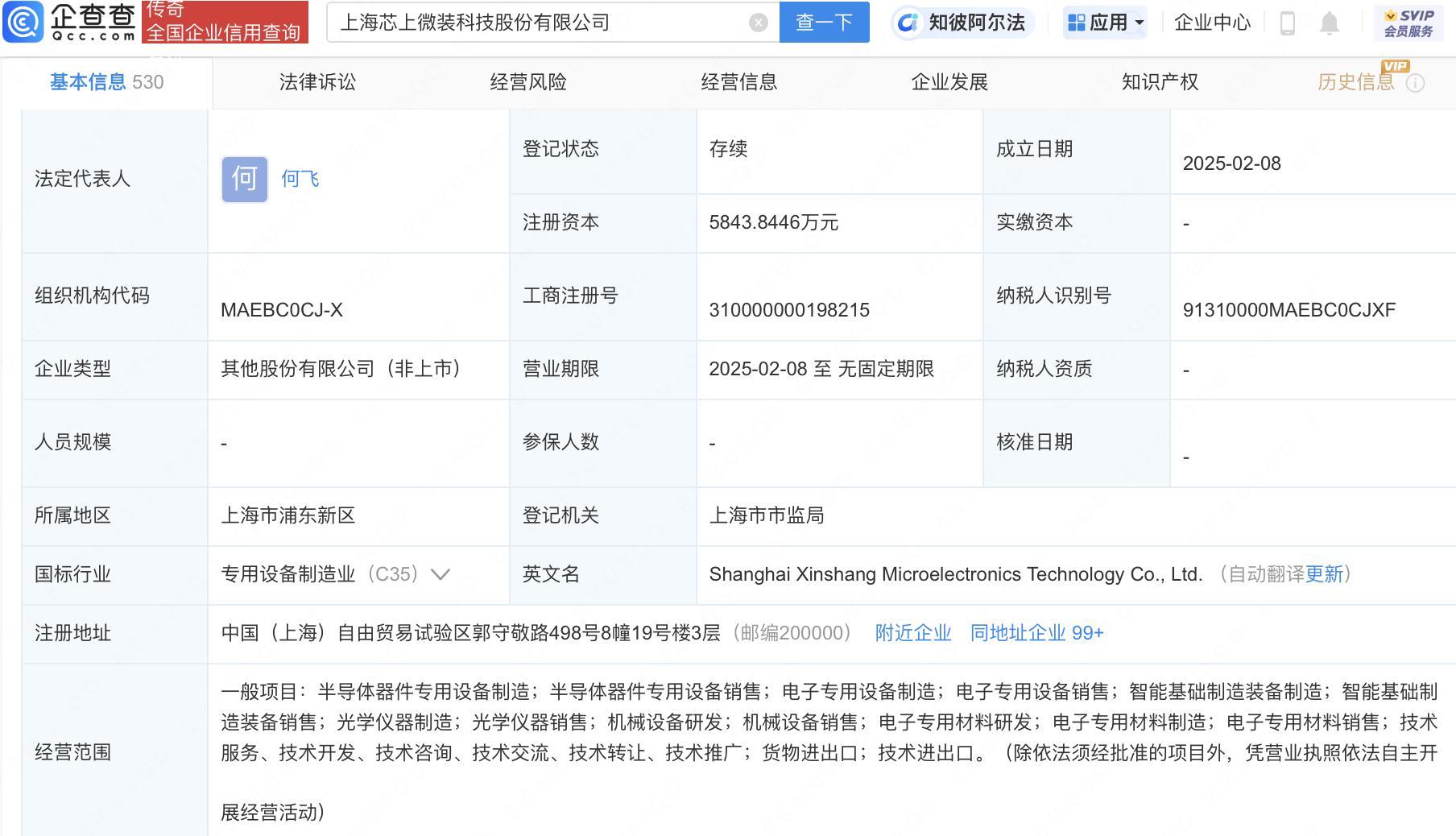Click the 何 avatar of legal representative
The width and height of the screenshot is (1456, 836).
coord(245,179)
